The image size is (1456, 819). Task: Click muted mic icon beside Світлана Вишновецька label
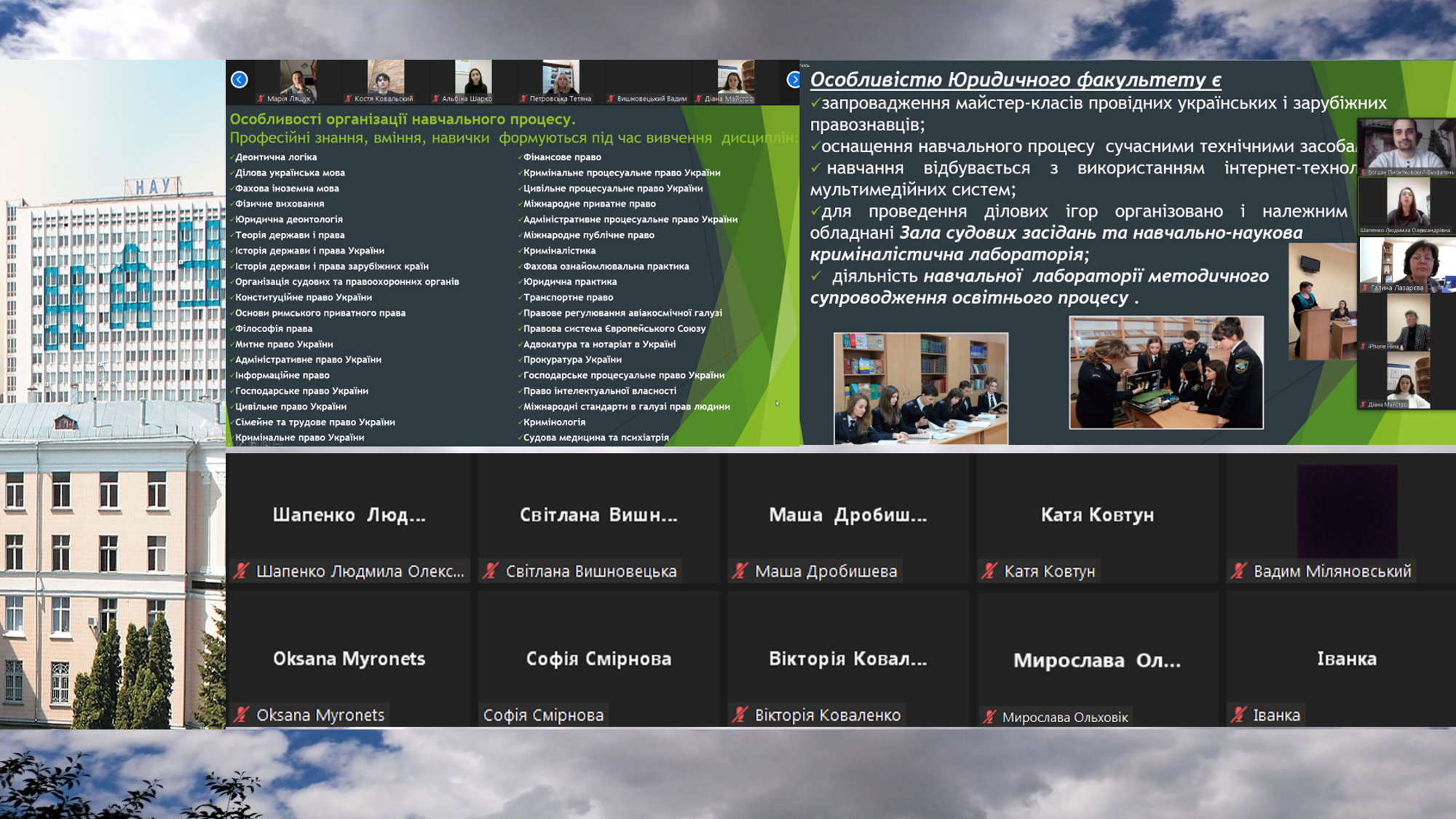491,571
